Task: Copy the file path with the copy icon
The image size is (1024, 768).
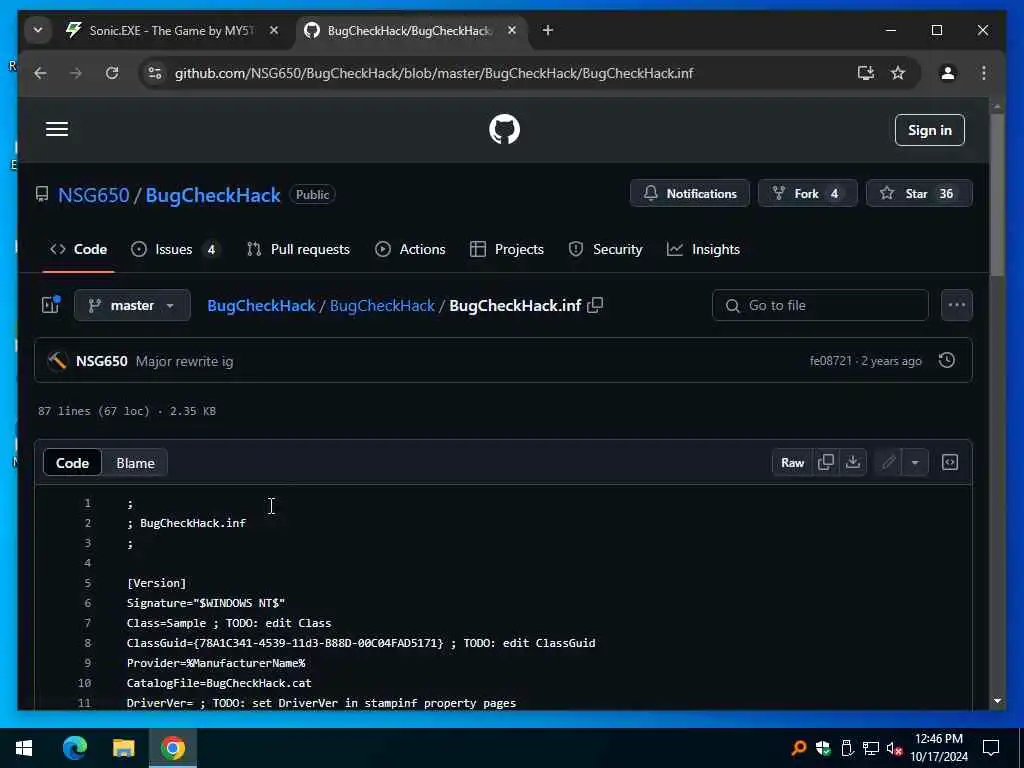Action: click(595, 305)
